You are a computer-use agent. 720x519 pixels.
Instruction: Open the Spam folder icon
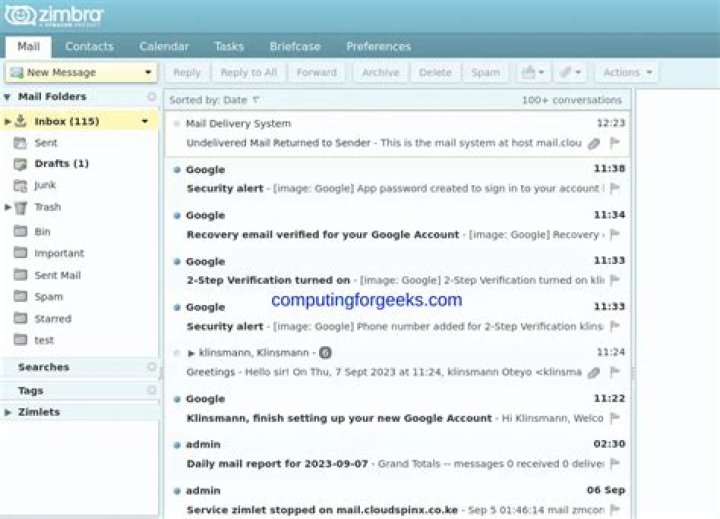[x=20, y=296]
